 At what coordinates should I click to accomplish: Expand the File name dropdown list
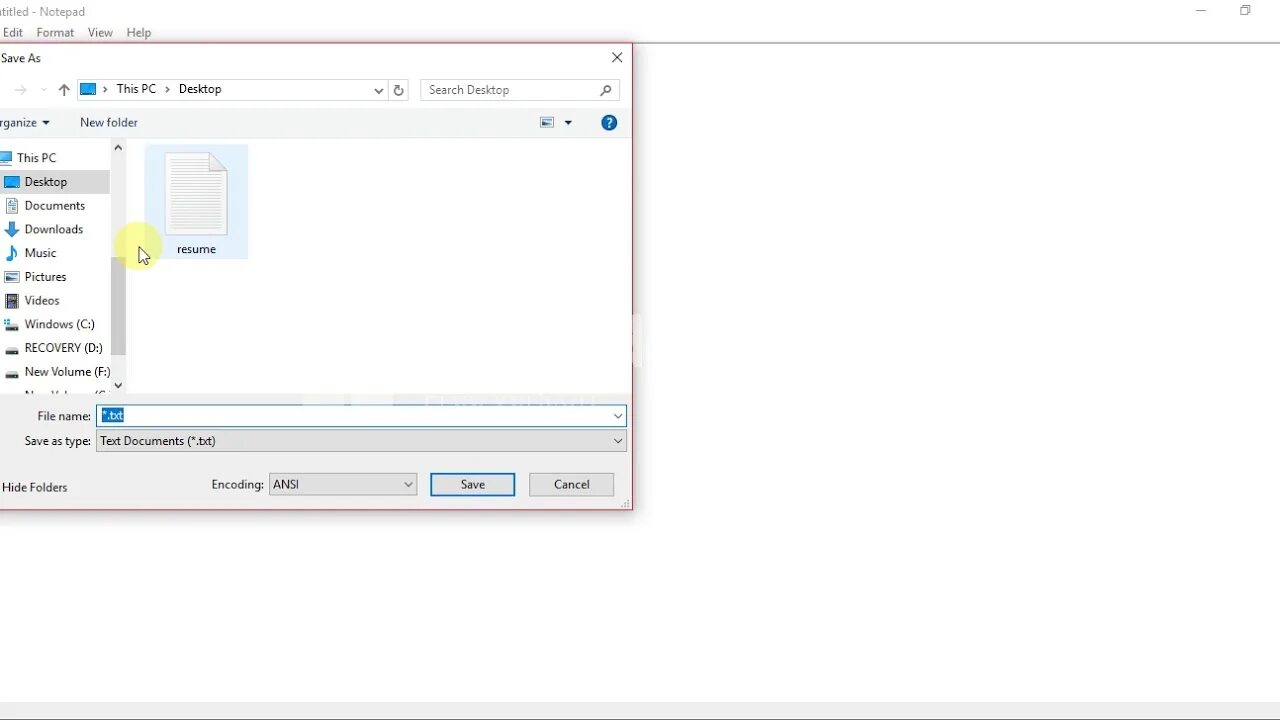pos(617,416)
